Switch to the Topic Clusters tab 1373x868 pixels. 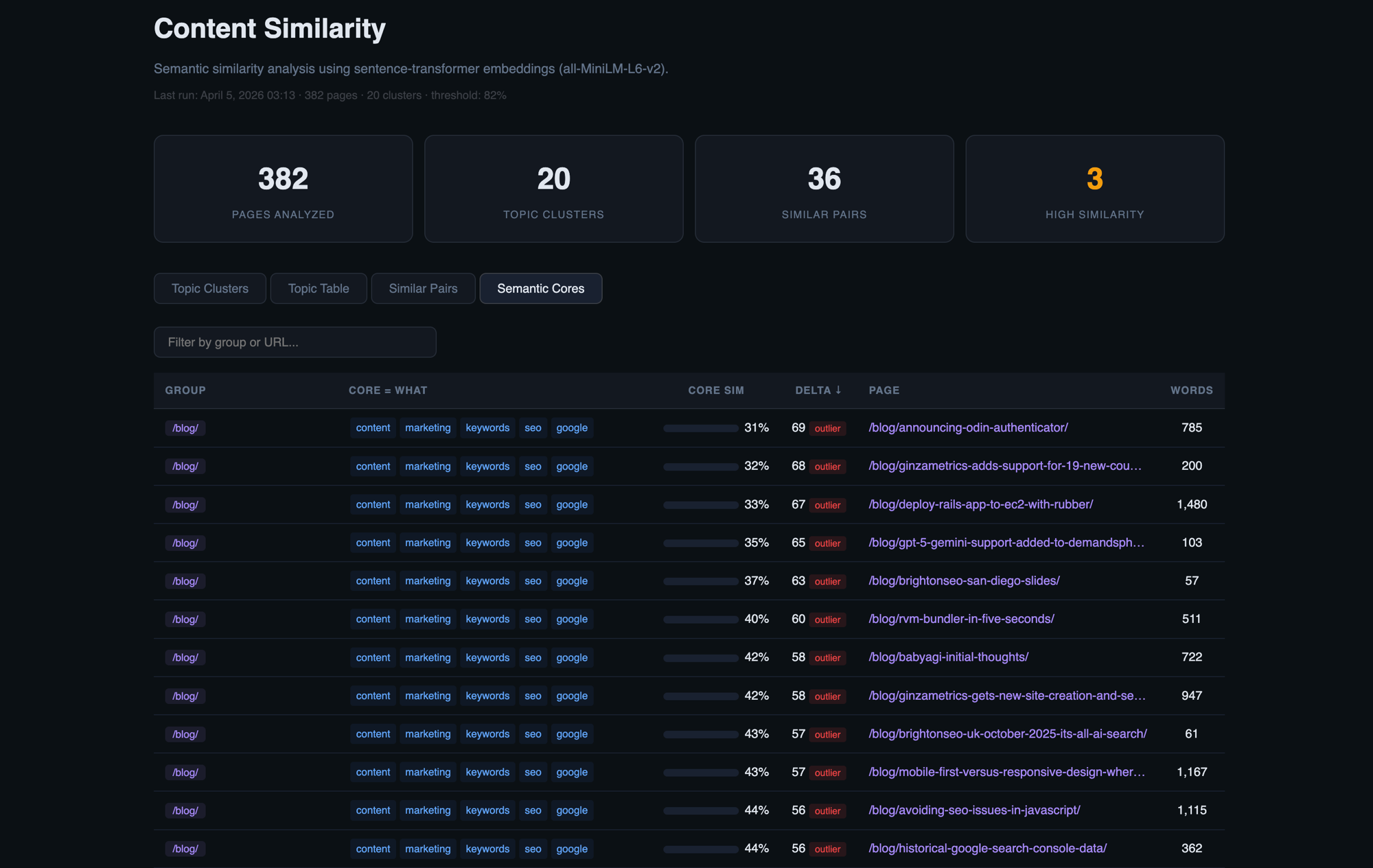(x=209, y=288)
